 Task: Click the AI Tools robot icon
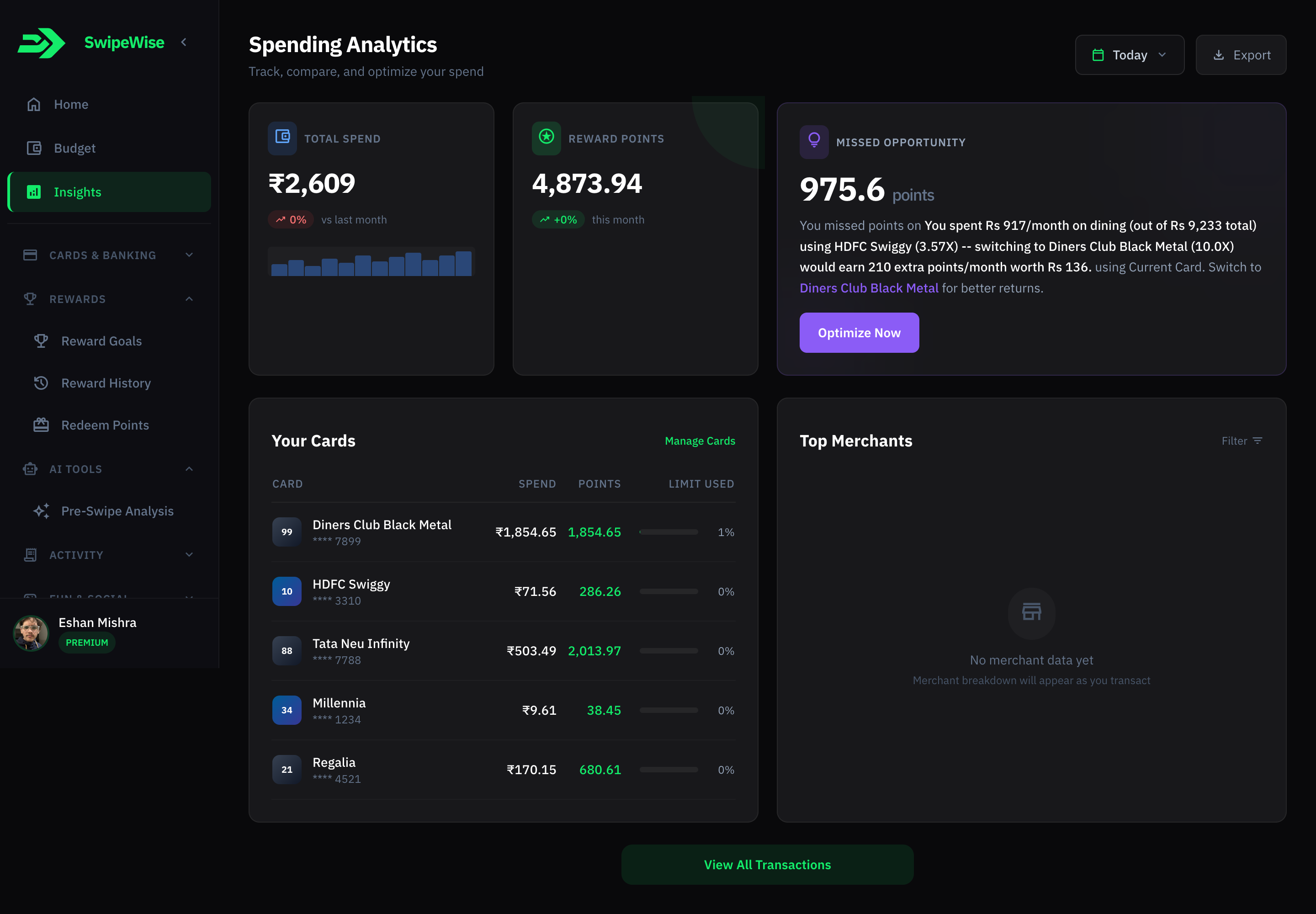click(30, 469)
